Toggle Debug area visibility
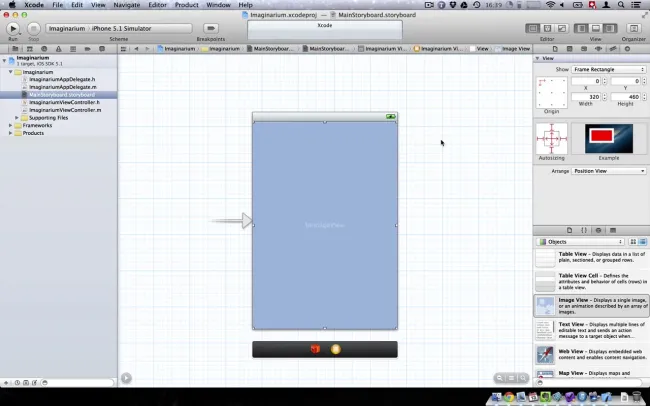This screenshot has height=406, width=650. (x=596, y=28)
